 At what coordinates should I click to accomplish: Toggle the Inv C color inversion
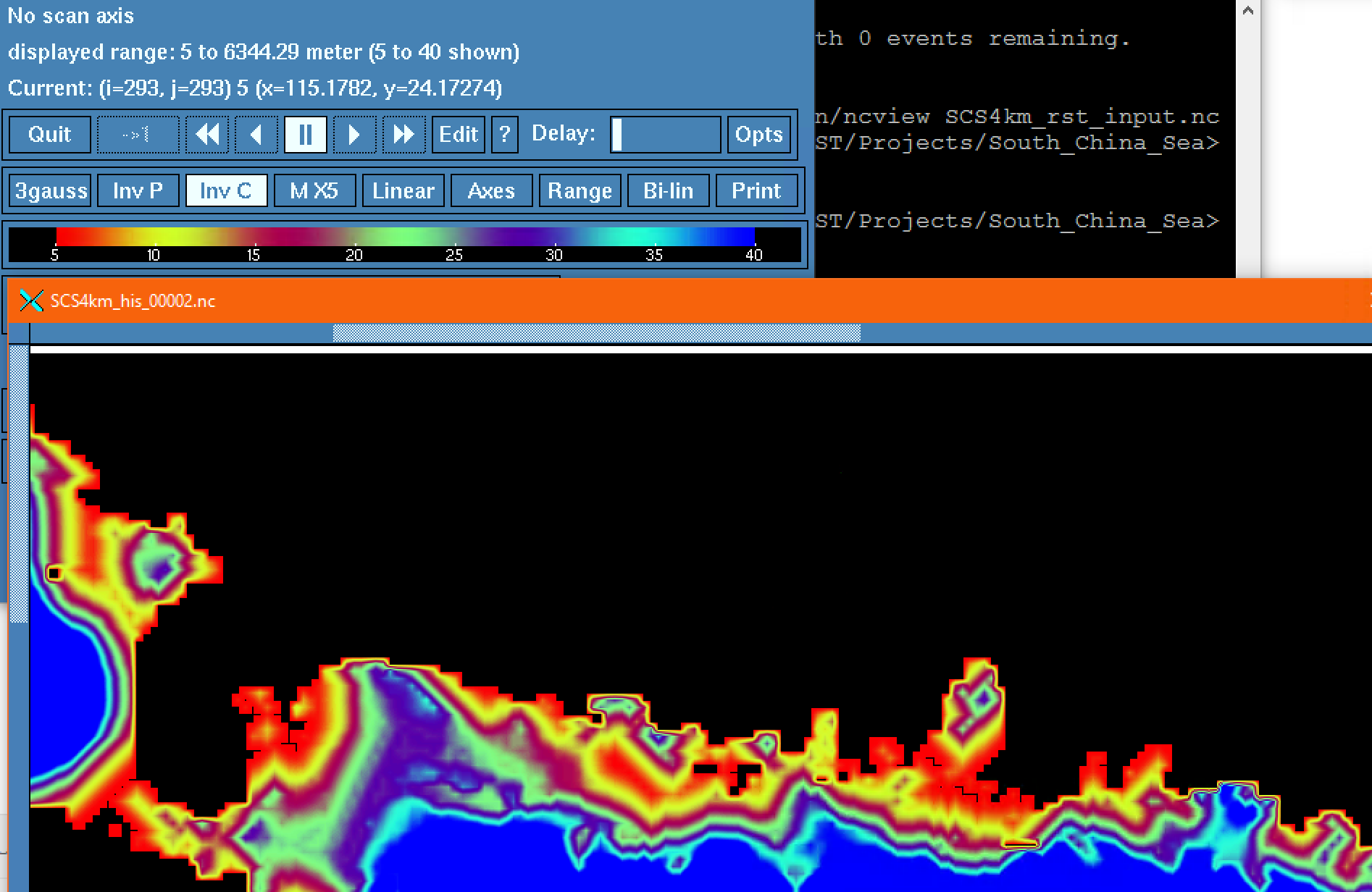click(x=226, y=190)
